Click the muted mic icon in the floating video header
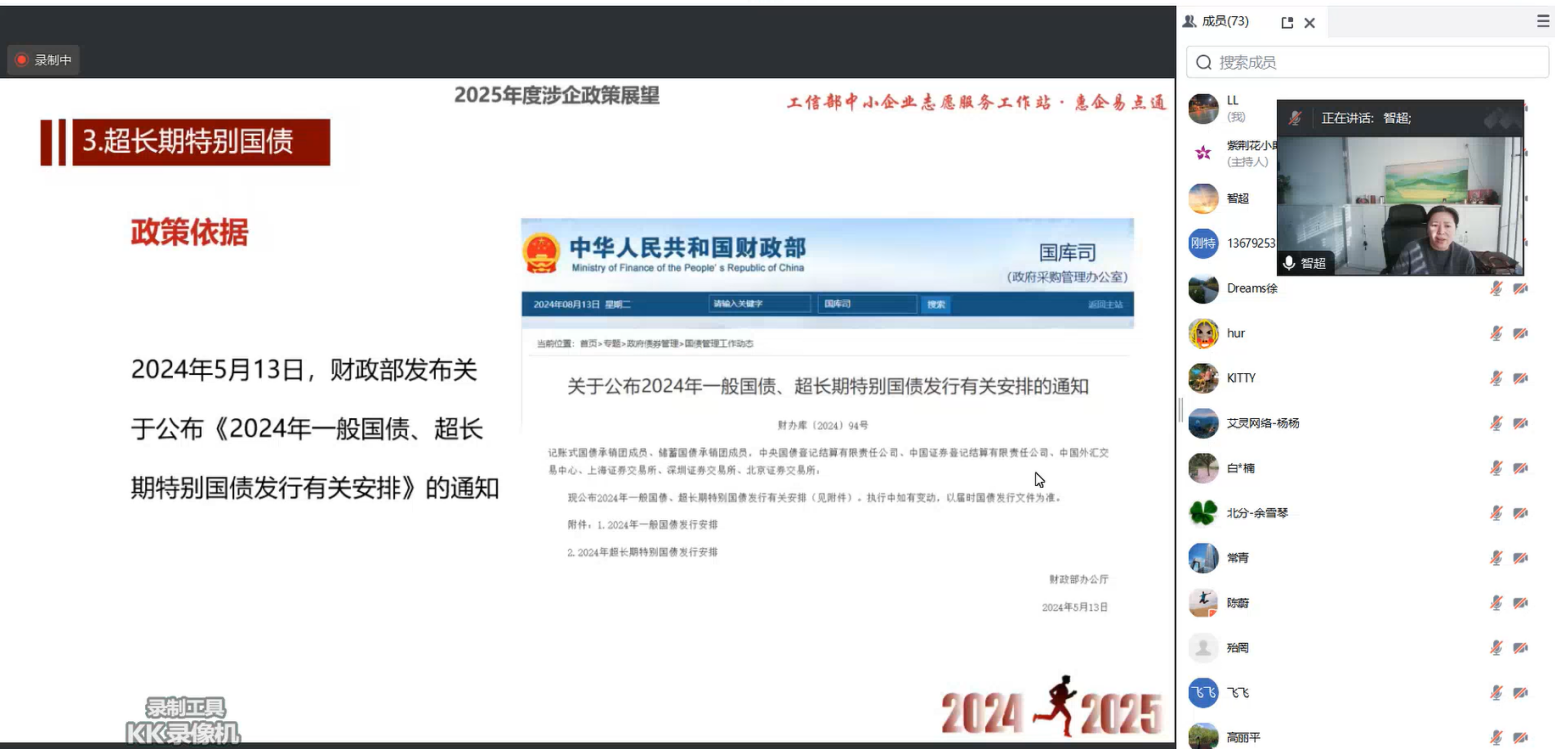The image size is (1555, 749). (x=1295, y=118)
